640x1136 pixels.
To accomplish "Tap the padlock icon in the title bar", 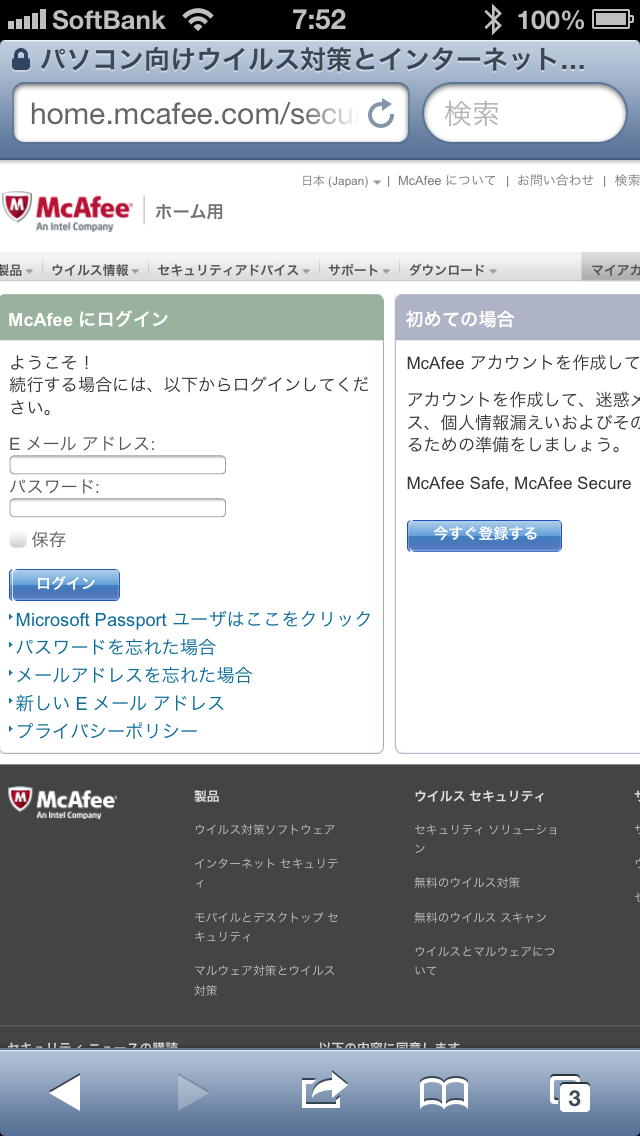I will 21,59.
